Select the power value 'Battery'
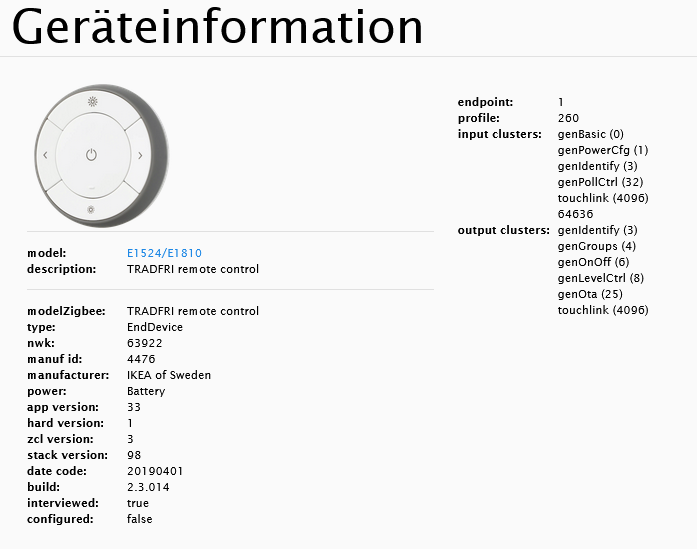Viewport: 697px width, 549px height. 146,391
